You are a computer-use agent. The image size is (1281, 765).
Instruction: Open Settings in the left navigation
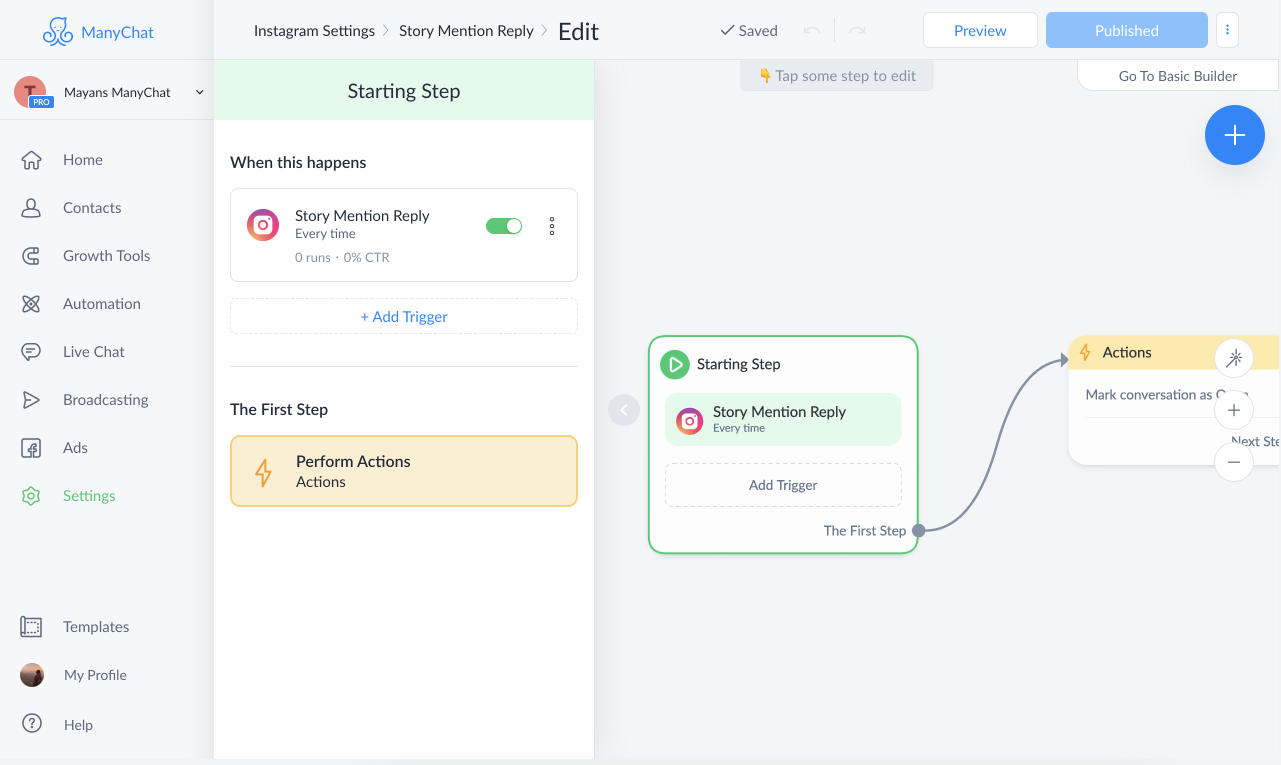pyautogui.click(x=89, y=496)
